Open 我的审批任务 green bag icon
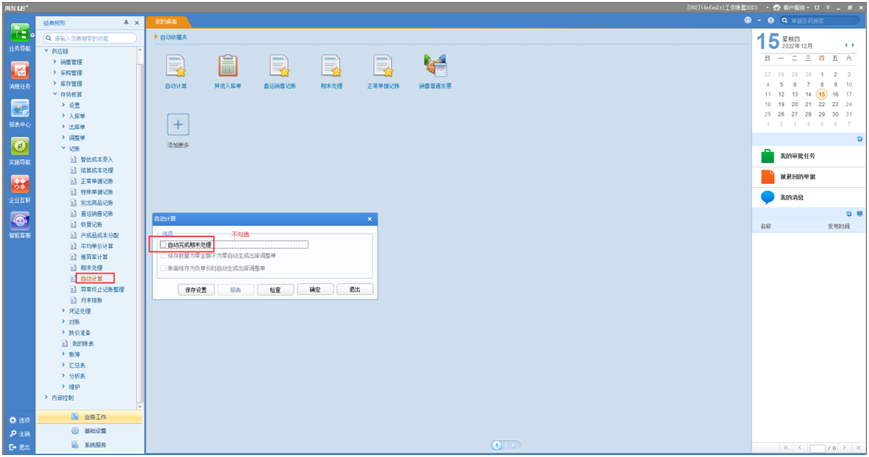The width and height of the screenshot is (869, 457). (x=767, y=156)
